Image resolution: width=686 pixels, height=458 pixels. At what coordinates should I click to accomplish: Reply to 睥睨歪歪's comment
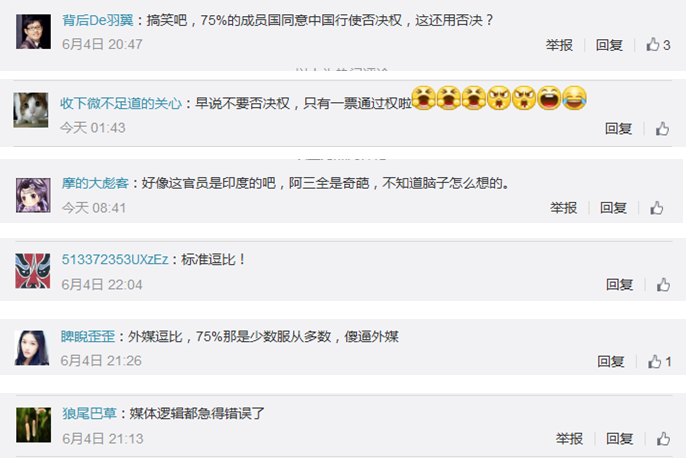[611, 362]
